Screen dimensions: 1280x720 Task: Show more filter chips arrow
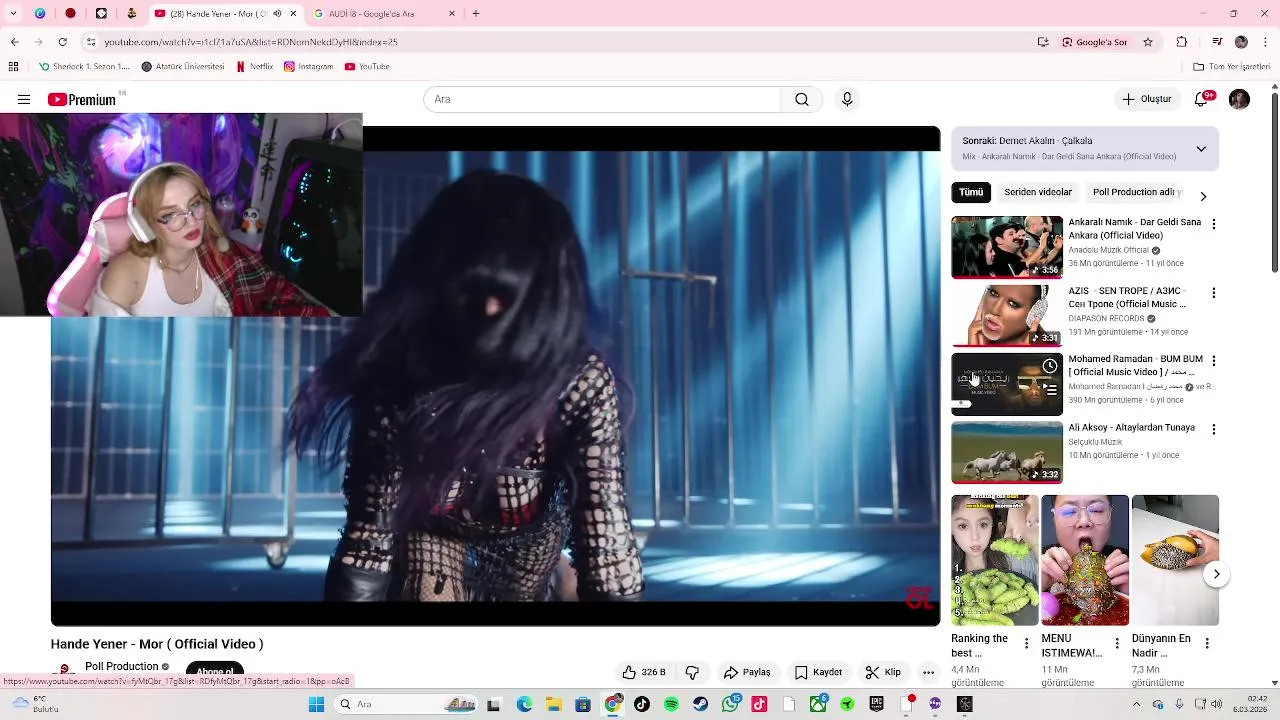tap(1203, 196)
